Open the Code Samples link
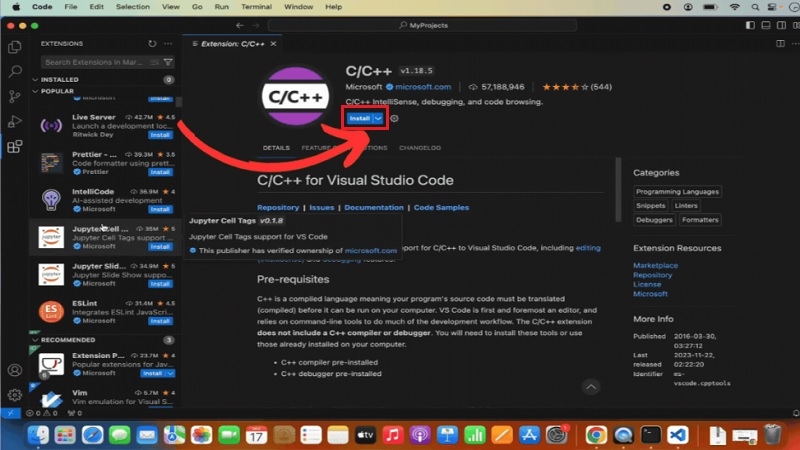Screen dimensions: 800x450 (441, 208)
